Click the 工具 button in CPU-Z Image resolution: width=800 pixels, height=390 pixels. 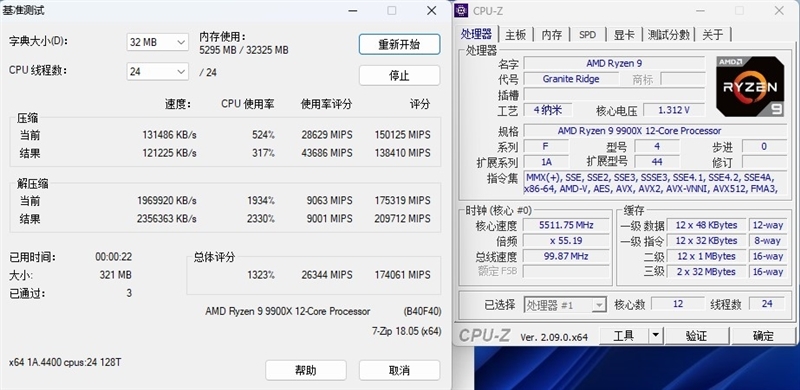pos(623,336)
